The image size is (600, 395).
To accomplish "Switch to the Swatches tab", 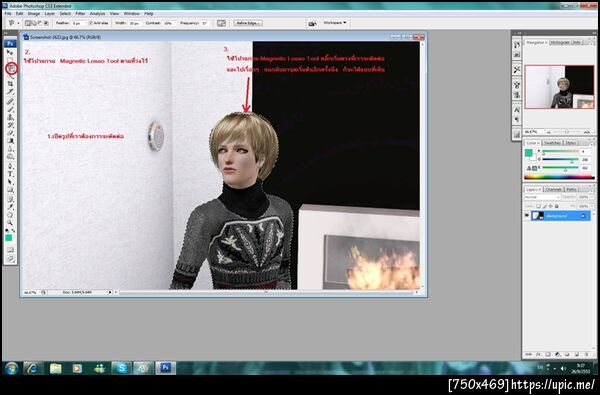I will click(x=552, y=143).
